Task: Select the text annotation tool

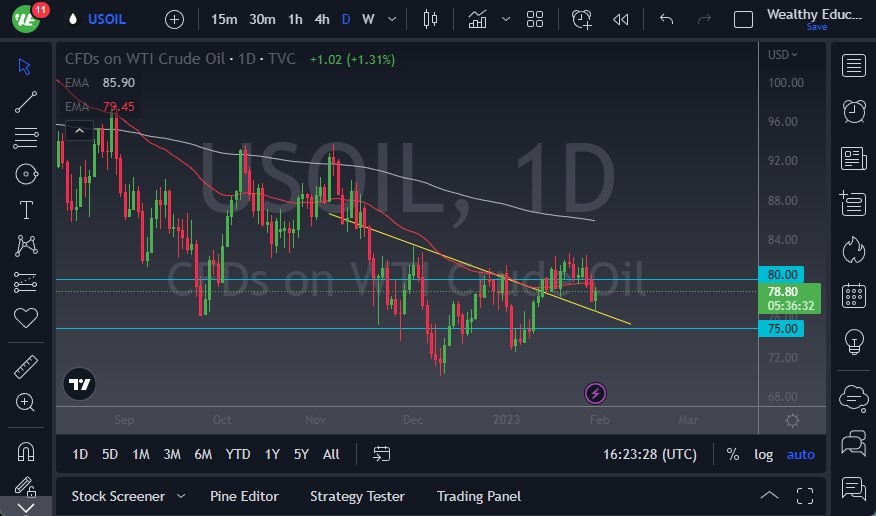Action: (x=26, y=209)
